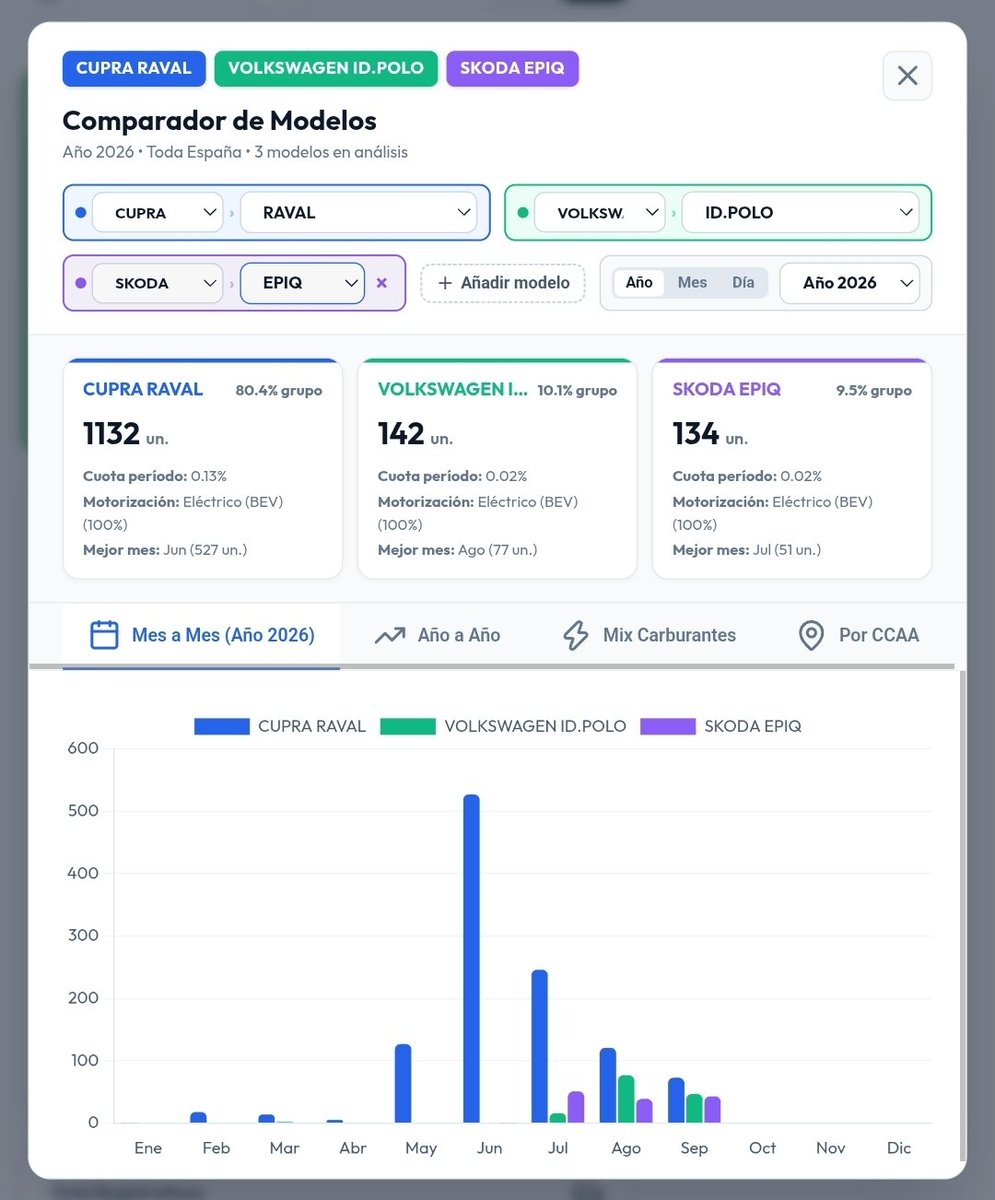Click the July CUPRA RAVAL blue bar

tap(540, 1046)
